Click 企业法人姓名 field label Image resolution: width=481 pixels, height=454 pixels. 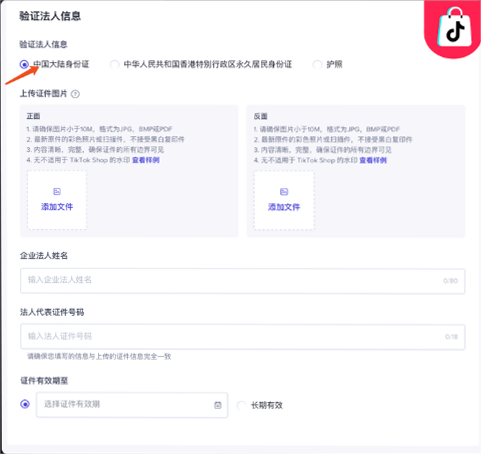pyautogui.click(x=44, y=256)
